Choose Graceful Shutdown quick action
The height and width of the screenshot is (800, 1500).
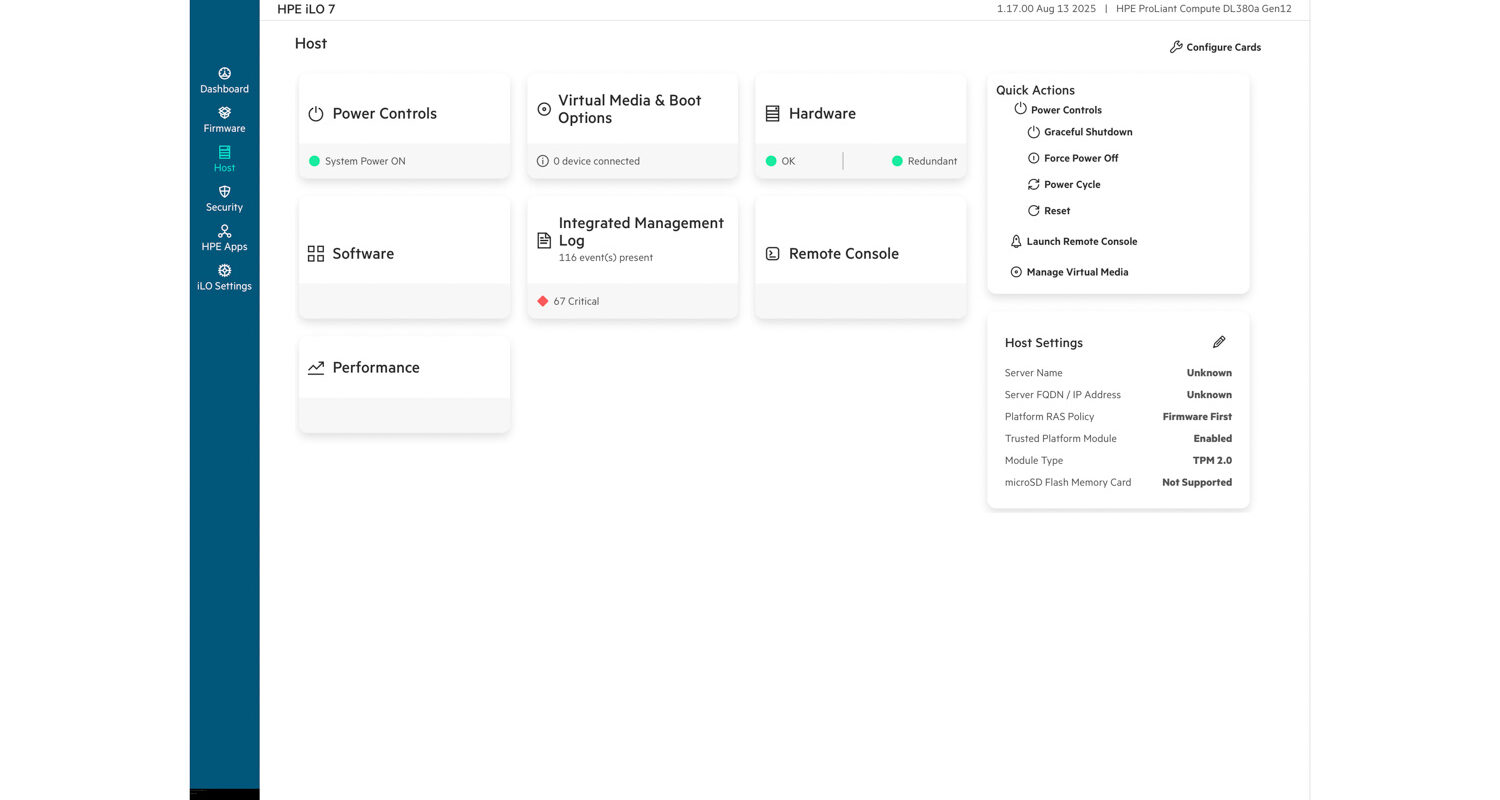[1087, 132]
